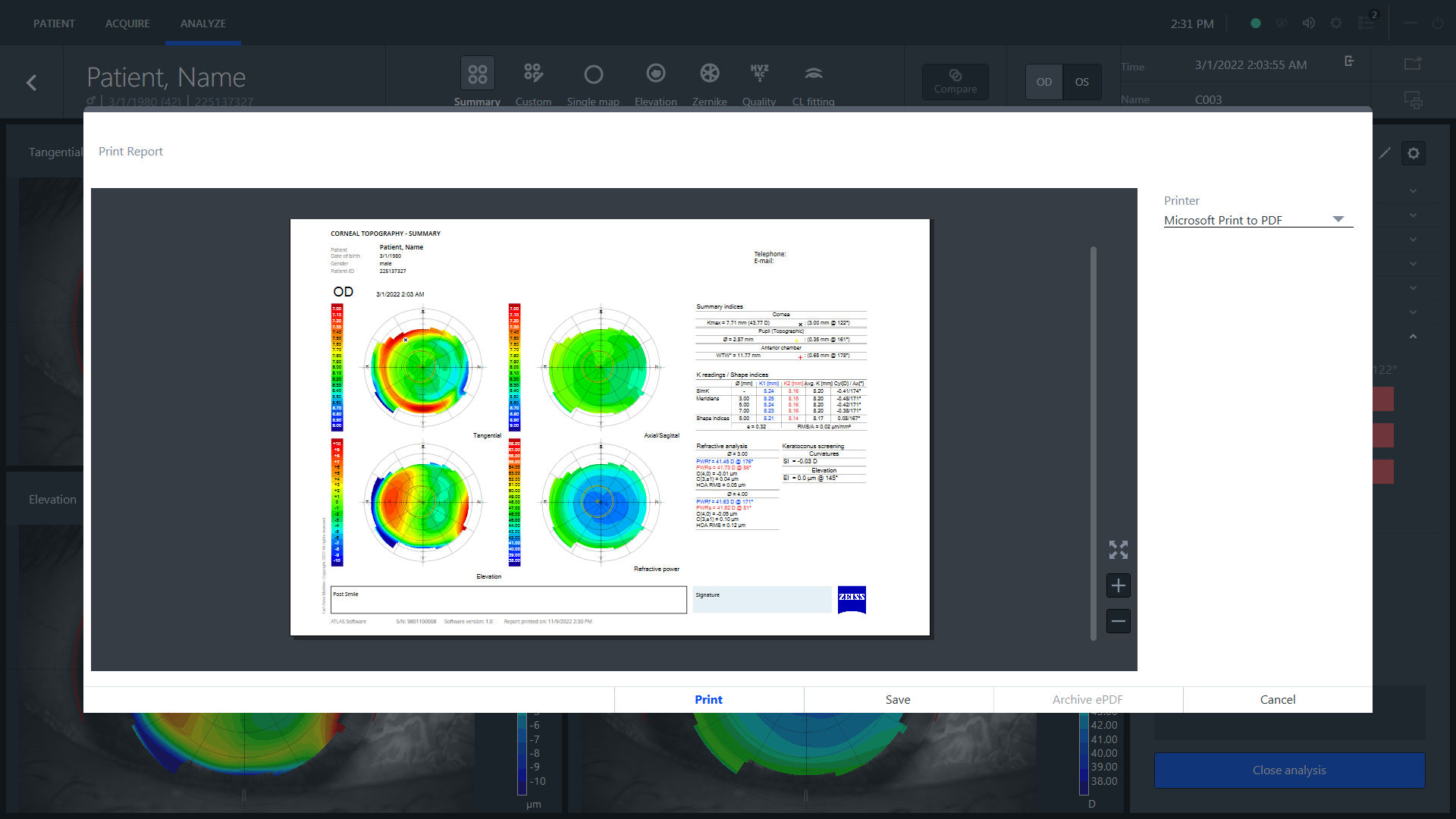Viewport: 1456px width, 819px height.
Task: Click the expand to fullscreen preview icon
Action: click(x=1118, y=549)
